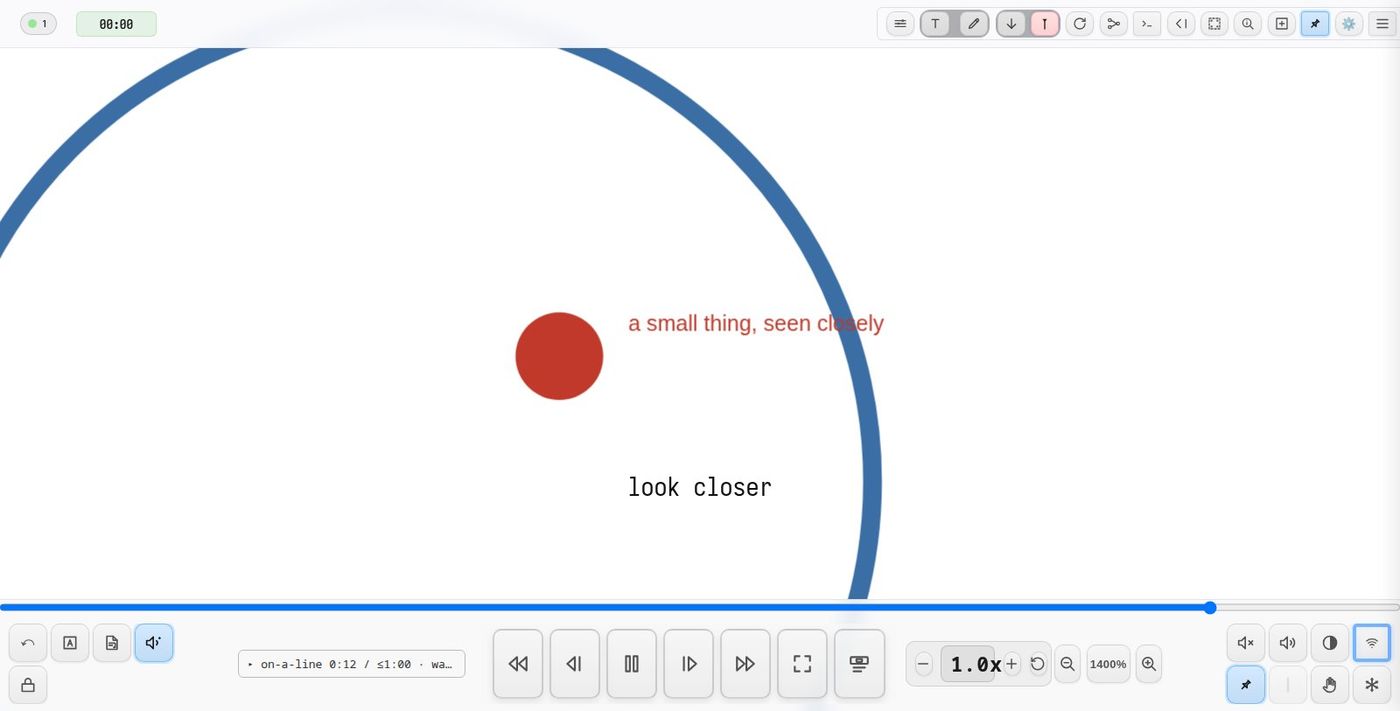Click the 'a small thing, seen closely' label
This screenshot has height=711, width=1400.
pos(756,324)
